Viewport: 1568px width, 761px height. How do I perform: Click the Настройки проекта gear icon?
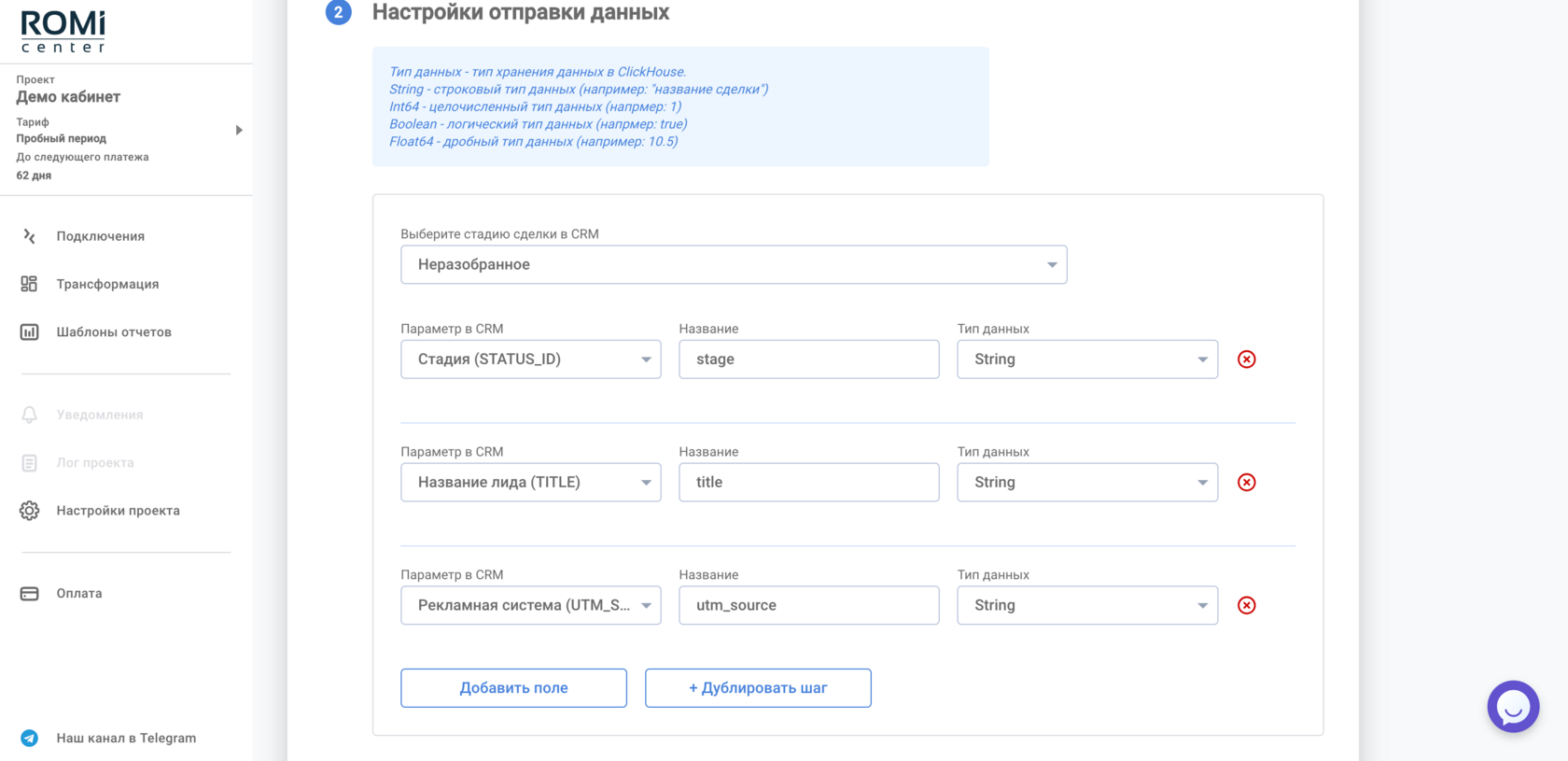click(29, 511)
